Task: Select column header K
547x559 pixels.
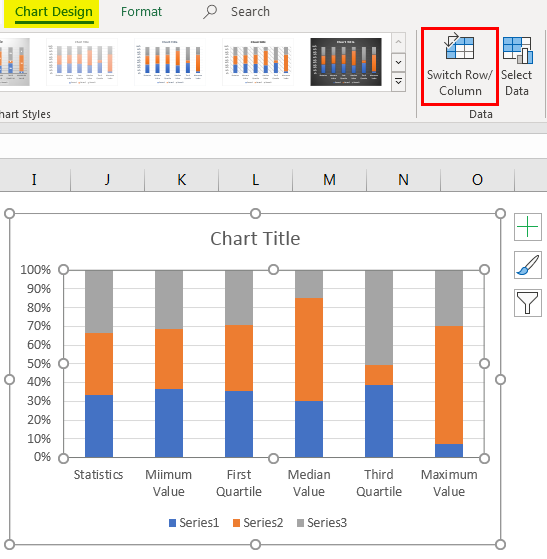Action: point(182,180)
